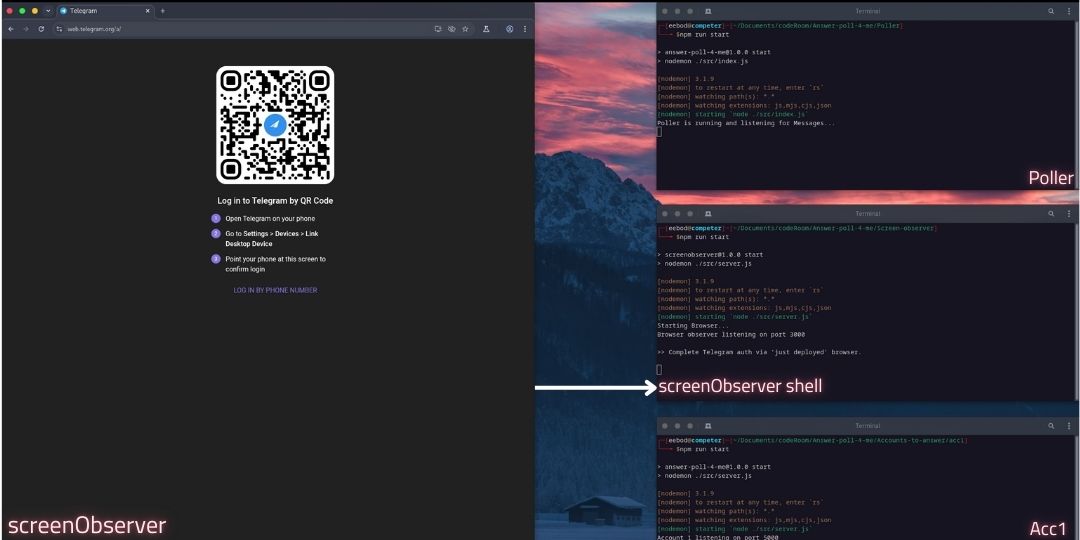Image resolution: width=1080 pixels, height=540 pixels.
Task: Go back in the Chrome browser
Action: pos(10,29)
